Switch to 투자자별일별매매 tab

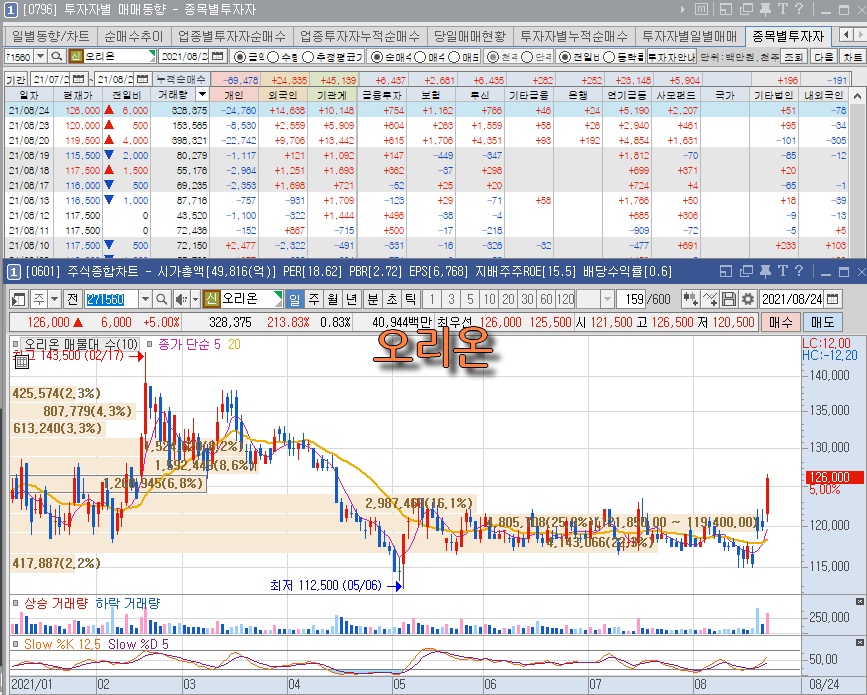pos(689,36)
